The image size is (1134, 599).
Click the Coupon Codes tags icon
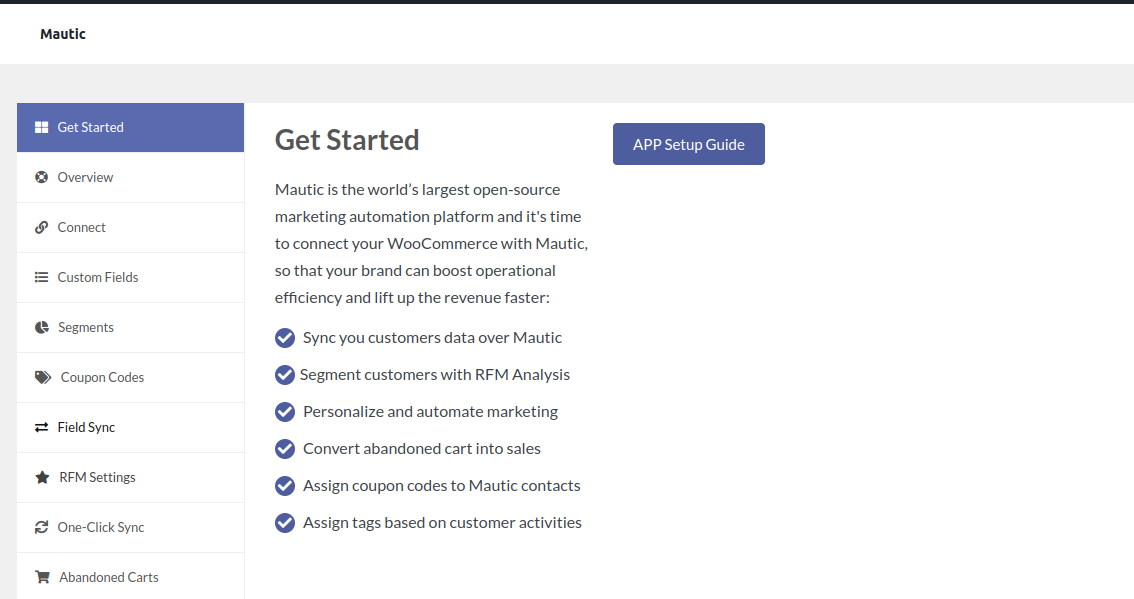43,377
